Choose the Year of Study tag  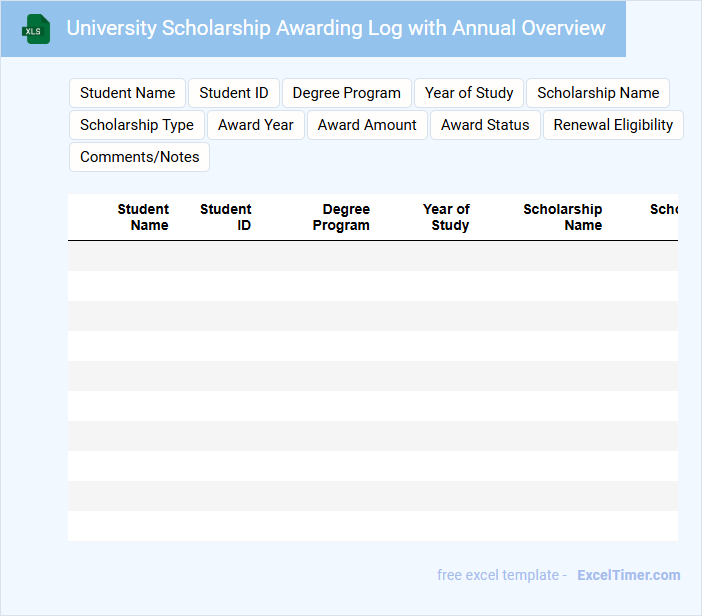[x=469, y=93]
